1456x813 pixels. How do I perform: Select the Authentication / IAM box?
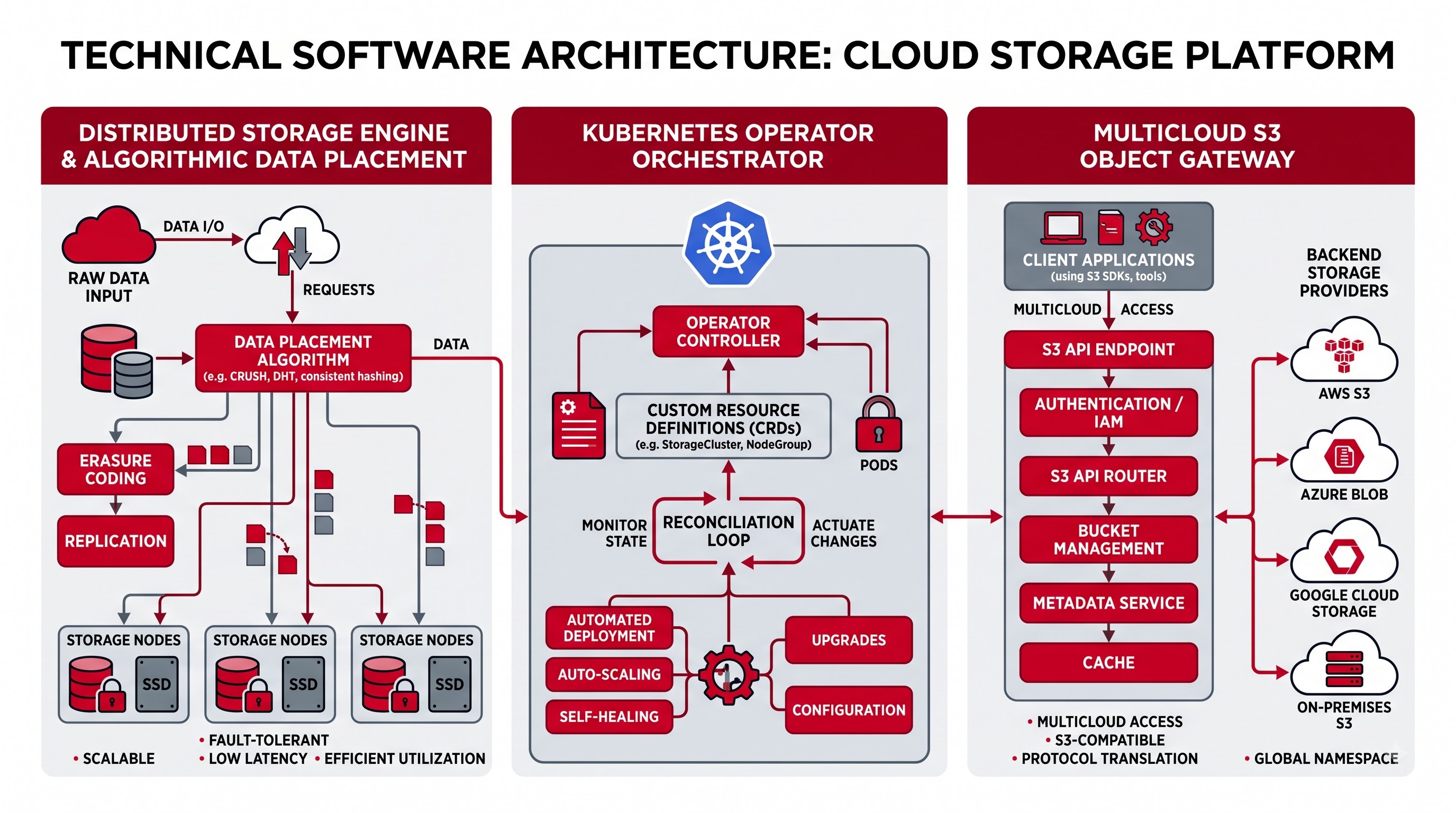(x=1108, y=413)
